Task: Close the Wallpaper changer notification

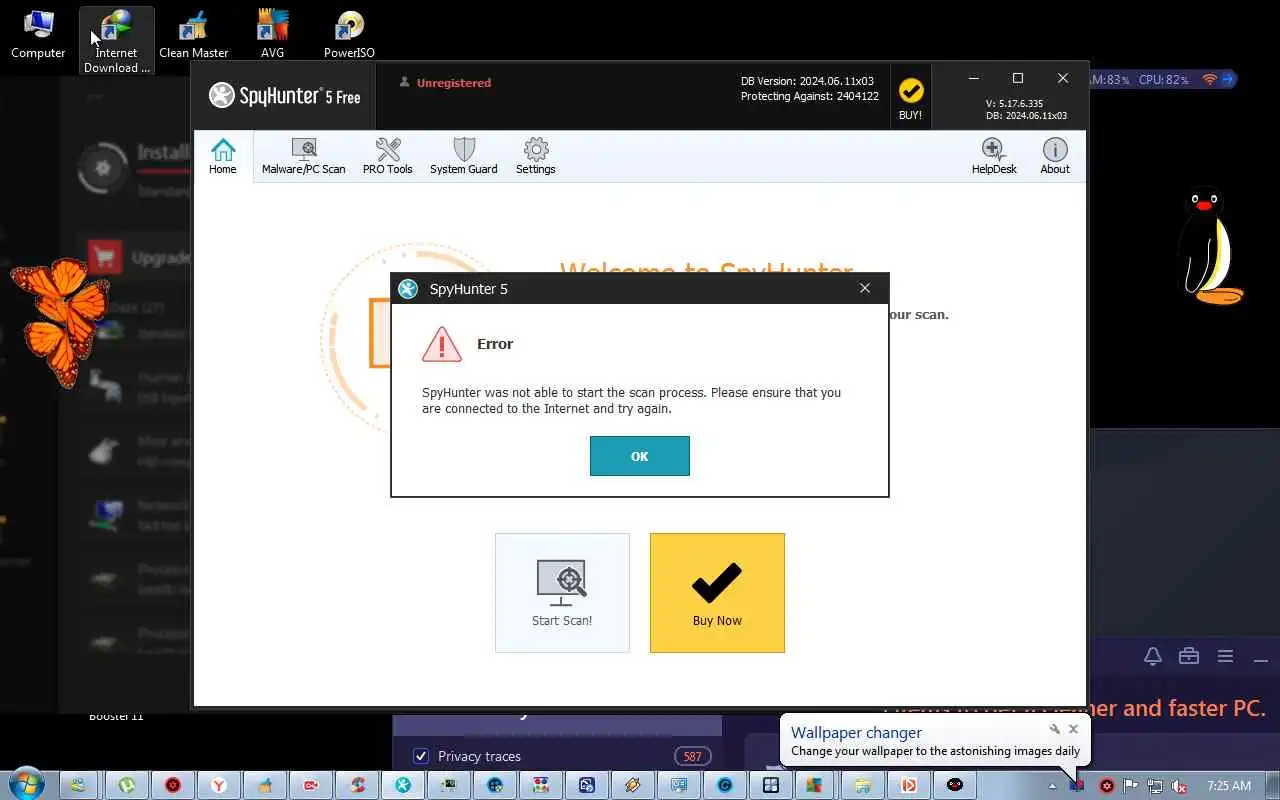Action: click(1073, 729)
